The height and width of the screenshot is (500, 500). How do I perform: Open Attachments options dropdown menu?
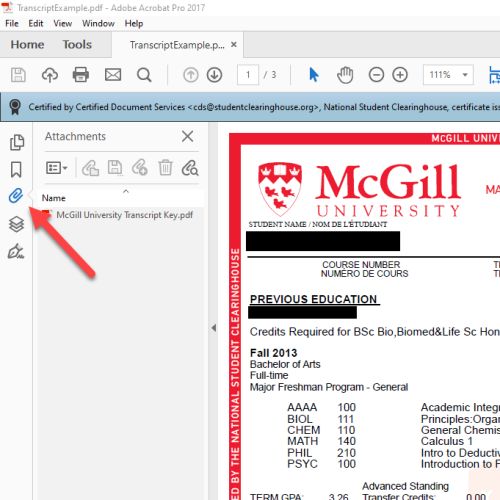(x=57, y=168)
